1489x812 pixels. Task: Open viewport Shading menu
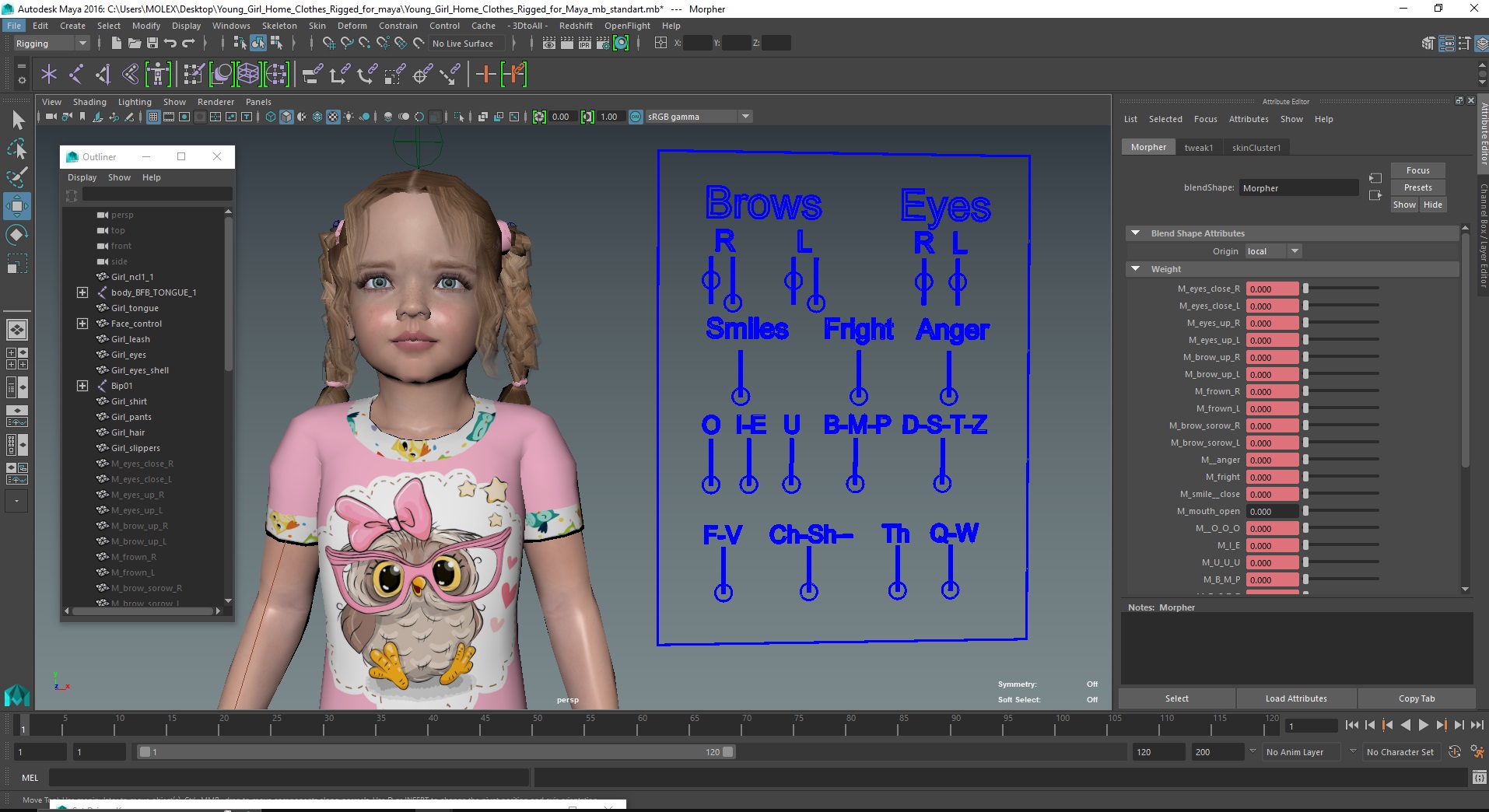tap(89, 102)
